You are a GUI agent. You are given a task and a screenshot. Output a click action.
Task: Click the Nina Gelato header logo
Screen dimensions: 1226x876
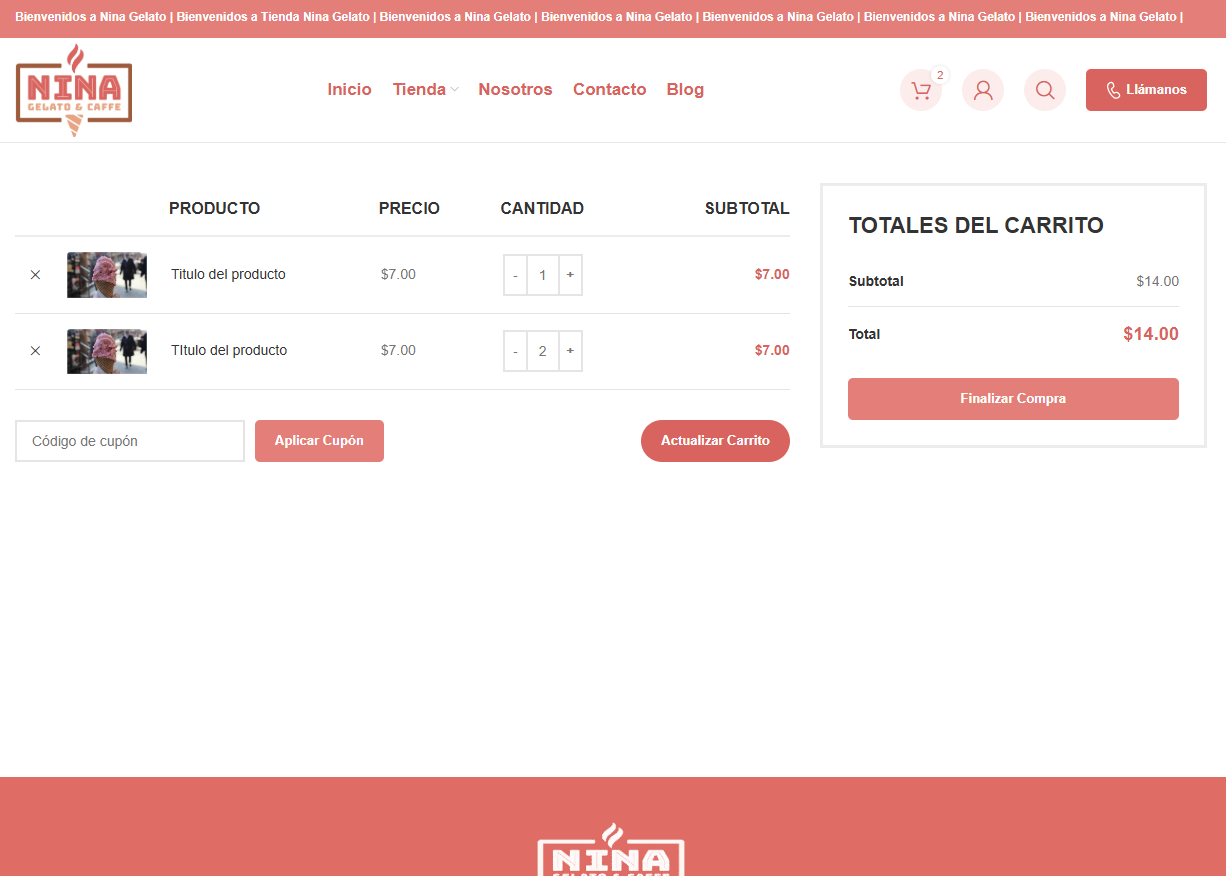[74, 90]
